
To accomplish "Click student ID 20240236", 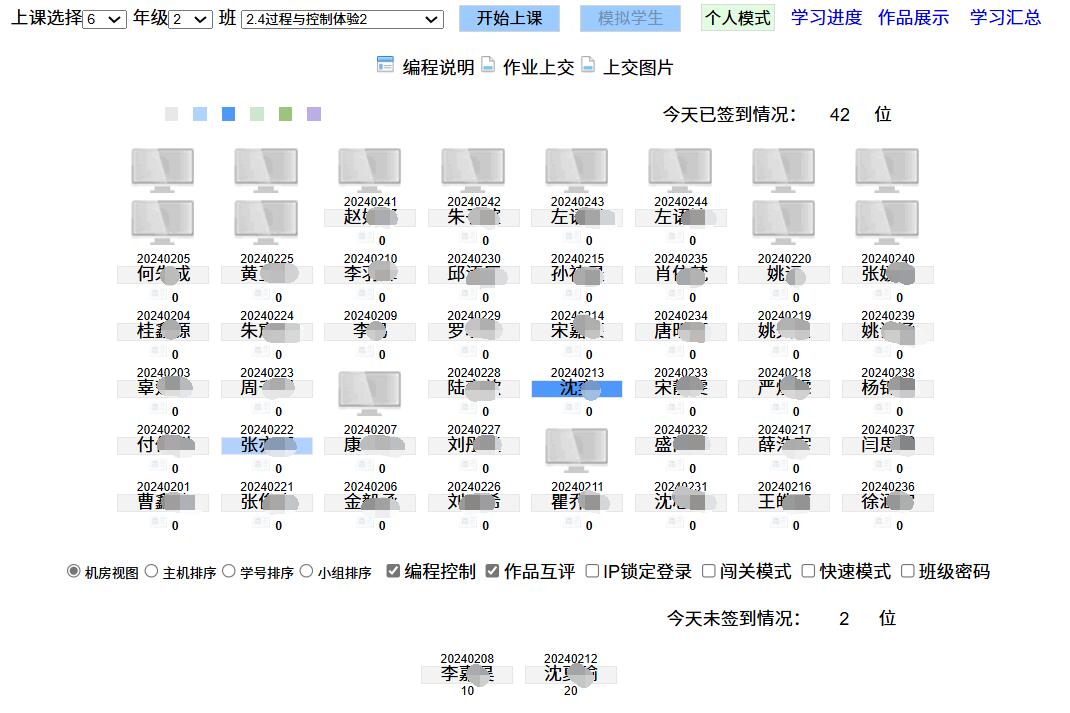I will click(888, 486).
